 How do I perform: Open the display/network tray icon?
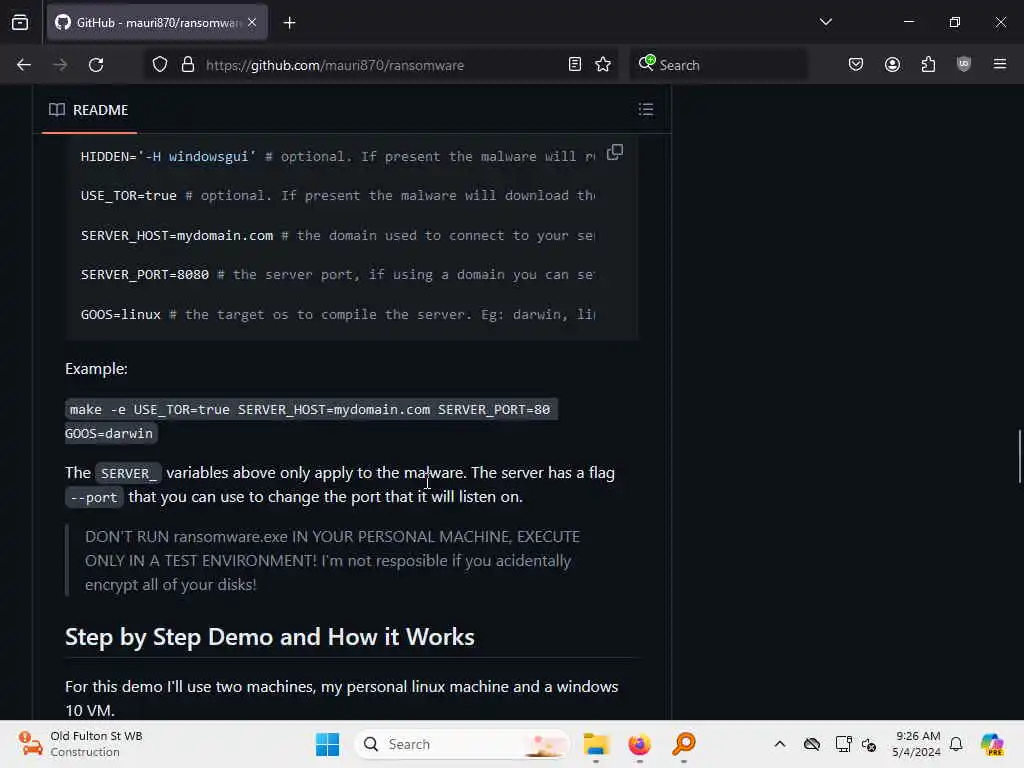tap(843, 744)
